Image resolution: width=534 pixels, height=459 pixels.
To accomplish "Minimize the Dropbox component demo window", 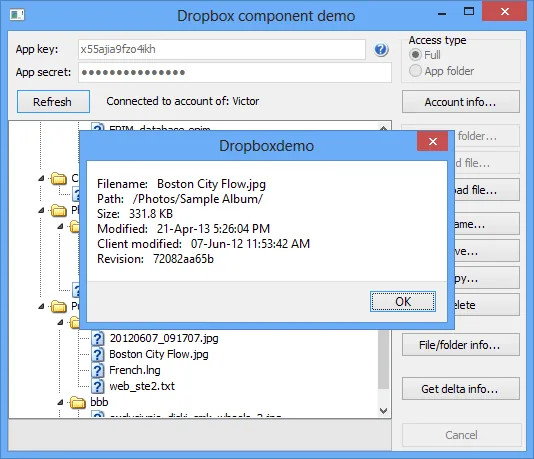I will point(442,14).
